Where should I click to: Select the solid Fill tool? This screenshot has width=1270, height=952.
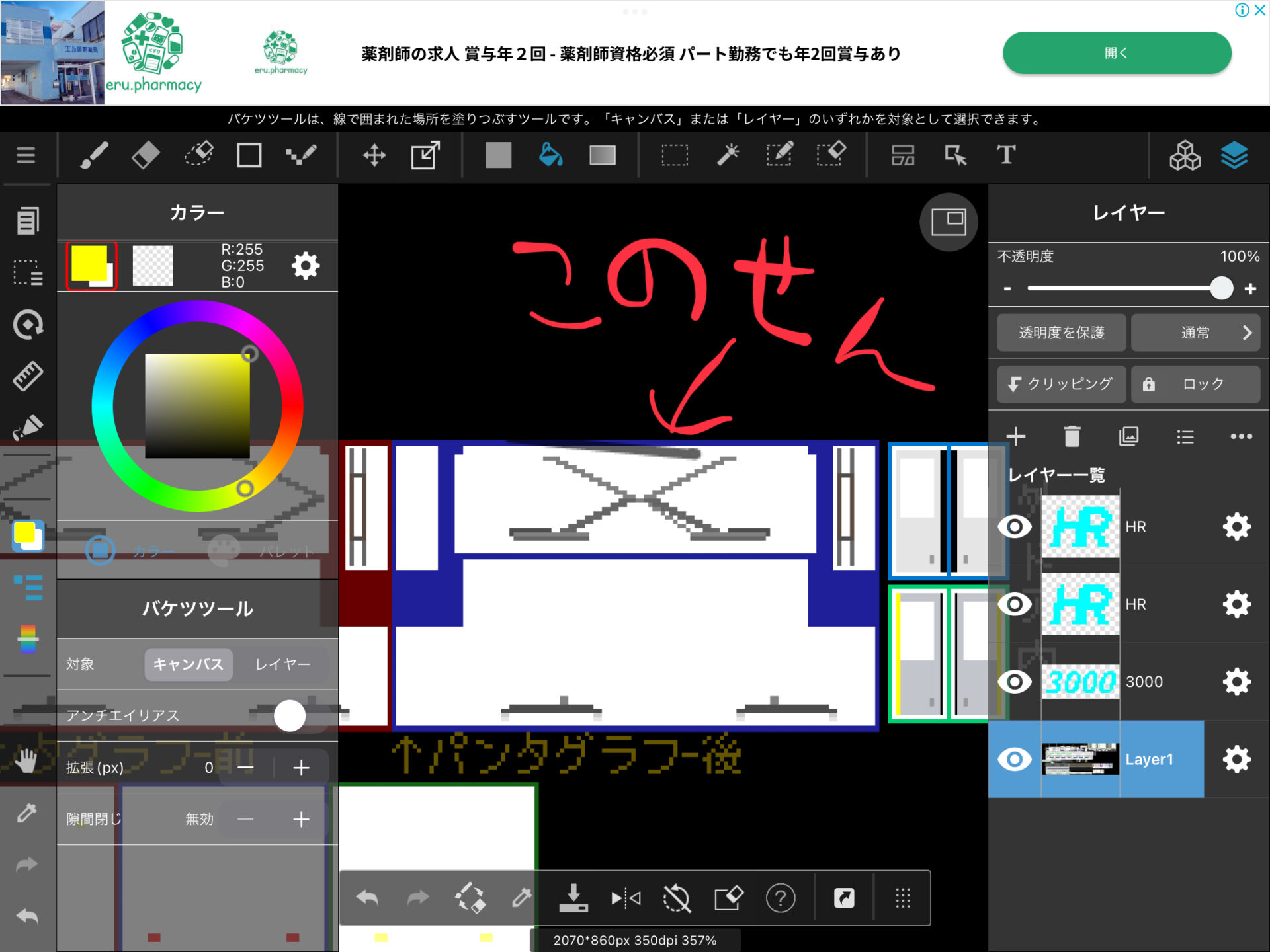coord(498,155)
